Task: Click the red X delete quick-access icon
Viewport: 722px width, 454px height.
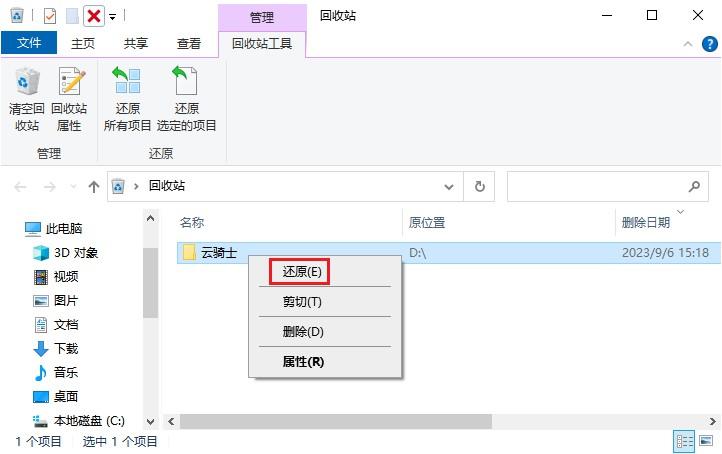Action: tap(94, 17)
